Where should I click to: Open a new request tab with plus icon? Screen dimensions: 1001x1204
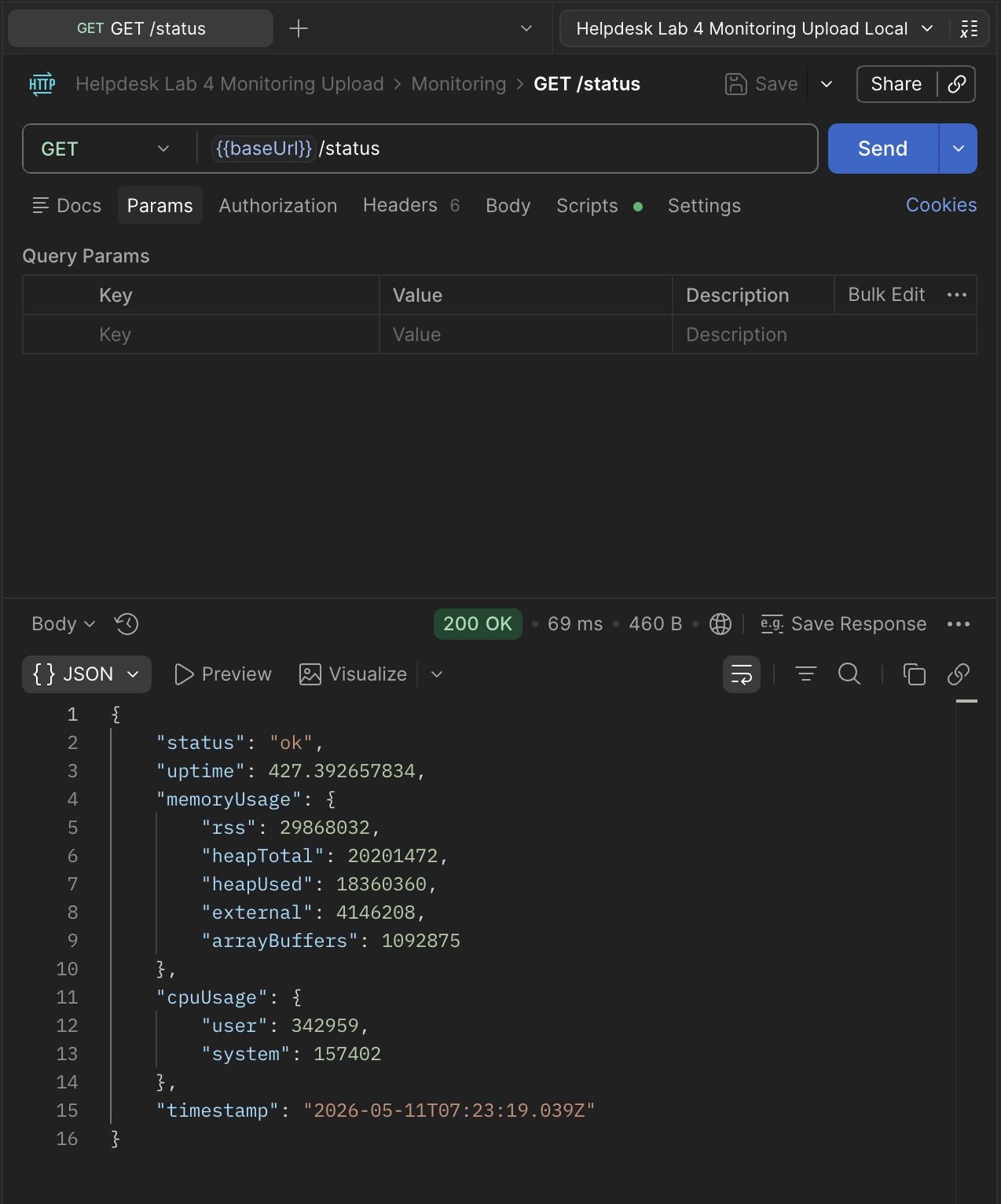pyautogui.click(x=299, y=29)
